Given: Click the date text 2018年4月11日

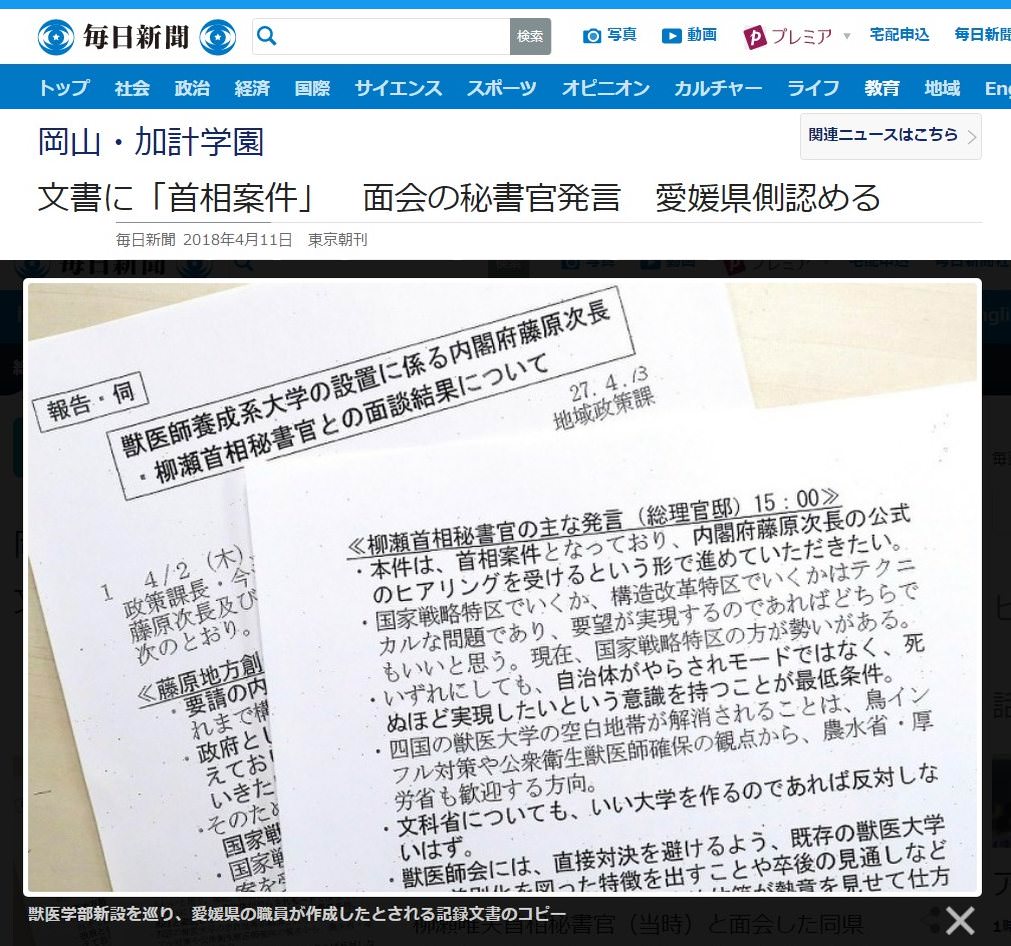Looking at the screenshot, I should tap(237, 240).
